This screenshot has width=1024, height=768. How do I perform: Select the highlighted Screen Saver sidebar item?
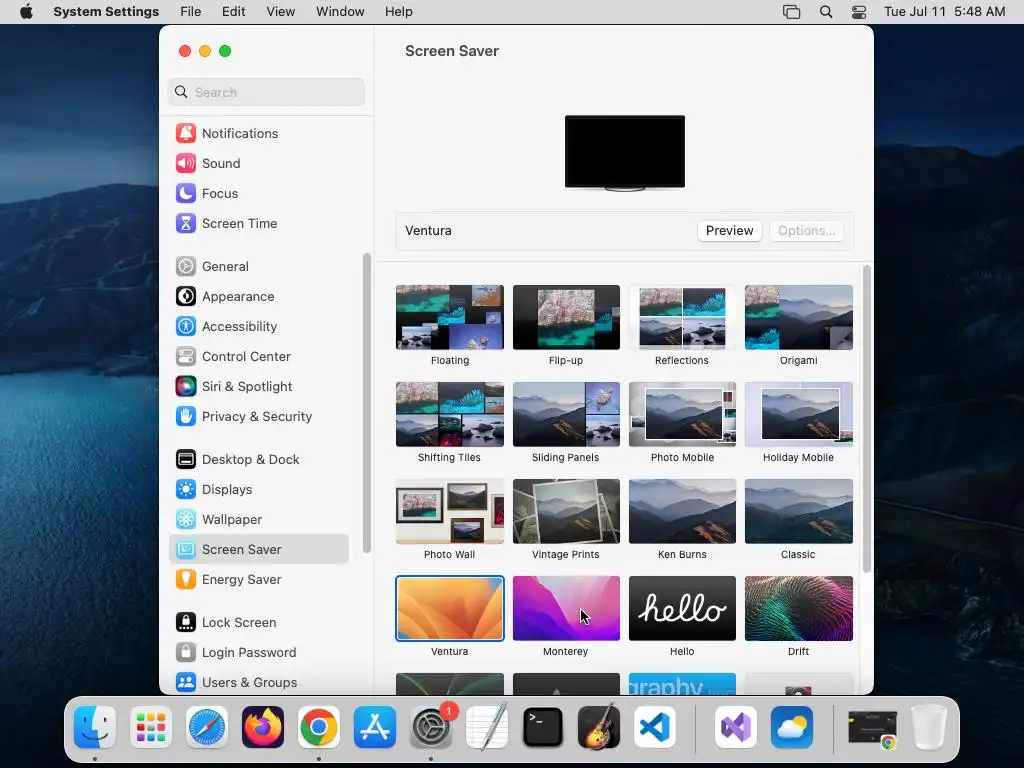[259, 550]
